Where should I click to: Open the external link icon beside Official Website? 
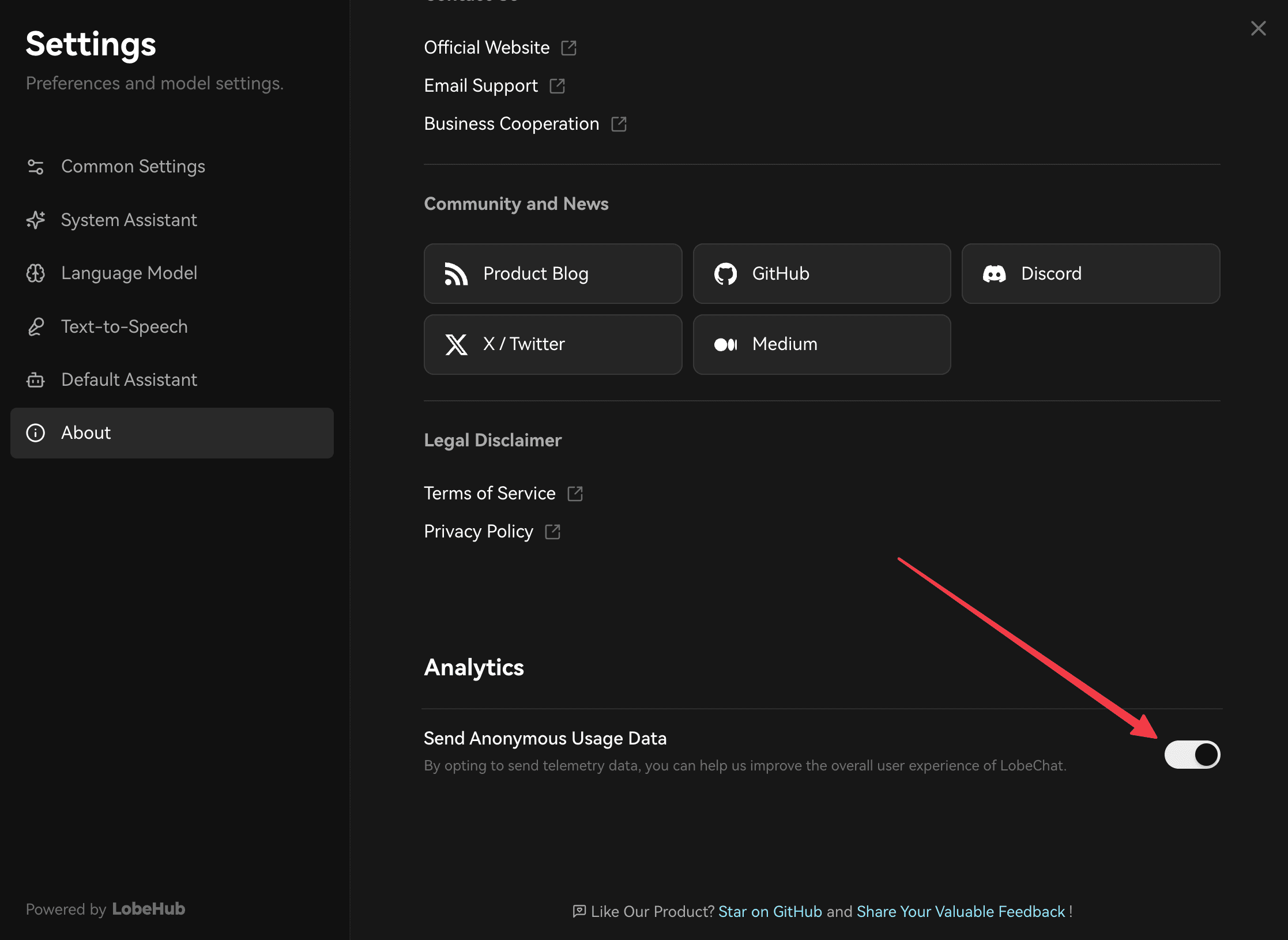point(569,48)
